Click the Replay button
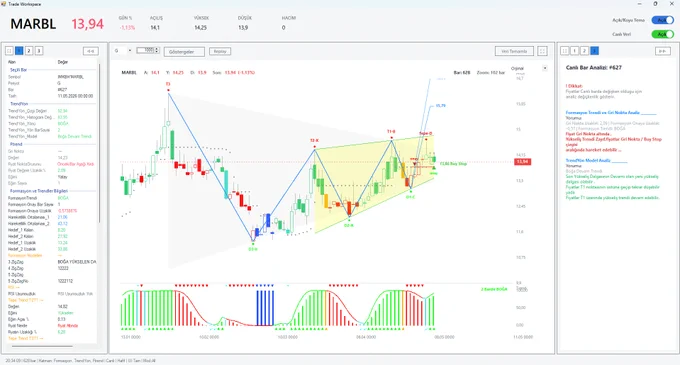The height and width of the screenshot is (365, 680). 220,51
